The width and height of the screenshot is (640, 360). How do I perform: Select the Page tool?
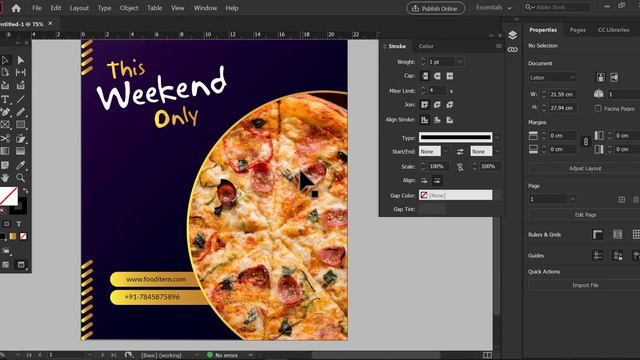pyautogui.click(x=5, y=73)
